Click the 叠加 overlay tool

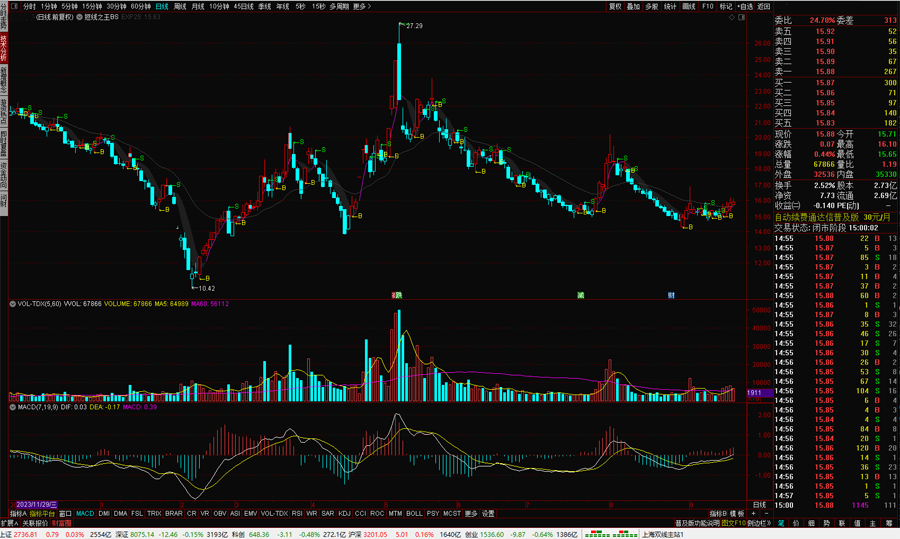(x=633, y=6)
